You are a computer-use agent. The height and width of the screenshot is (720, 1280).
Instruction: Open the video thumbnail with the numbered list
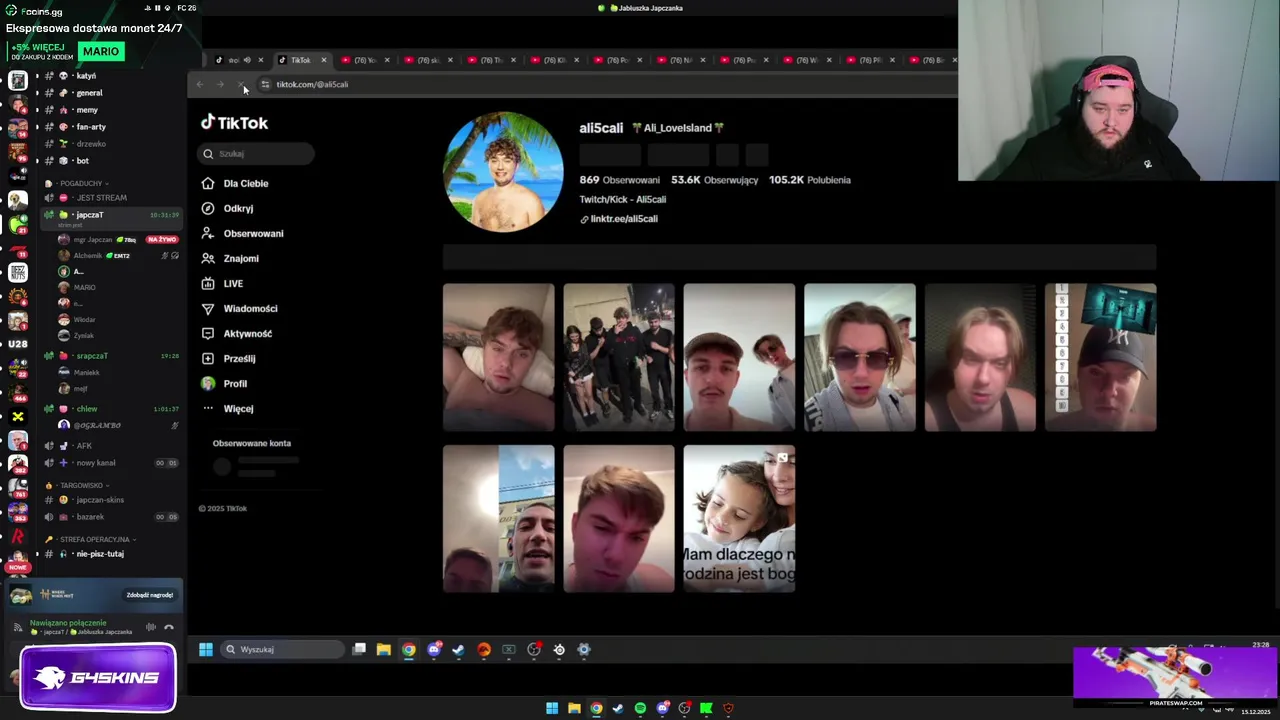tap(1101, 357)
